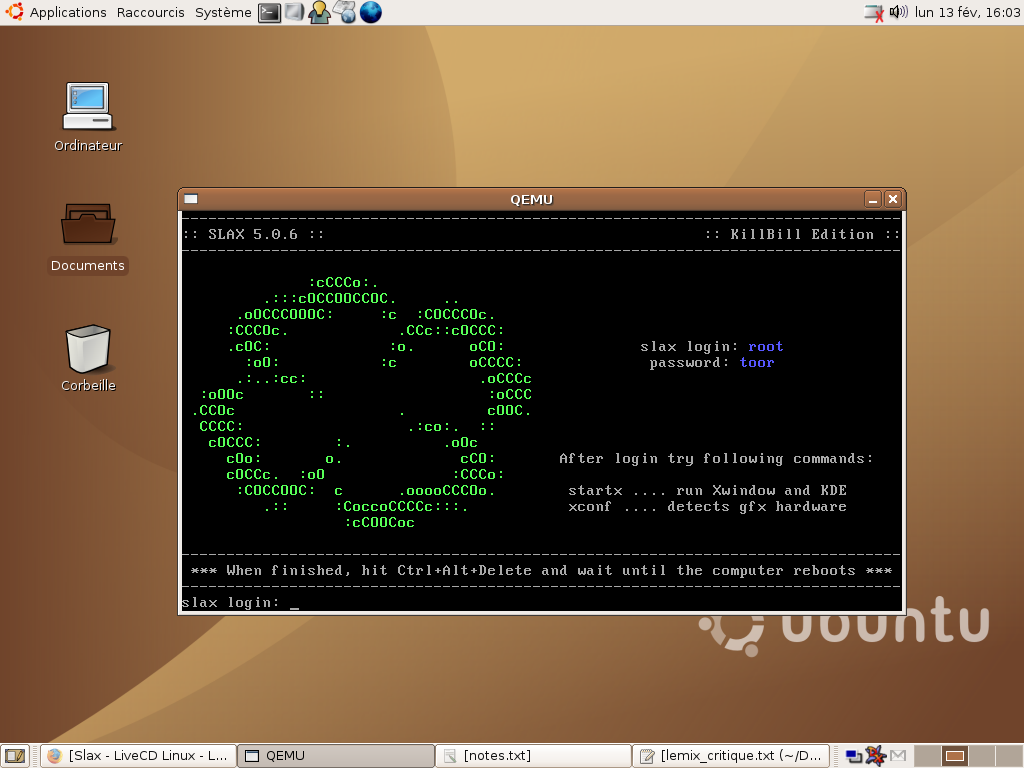The width and height of the screenshot is (1024, 768).
Task: Click the 'KillBill Edition' header text
Action: (802, 234)
